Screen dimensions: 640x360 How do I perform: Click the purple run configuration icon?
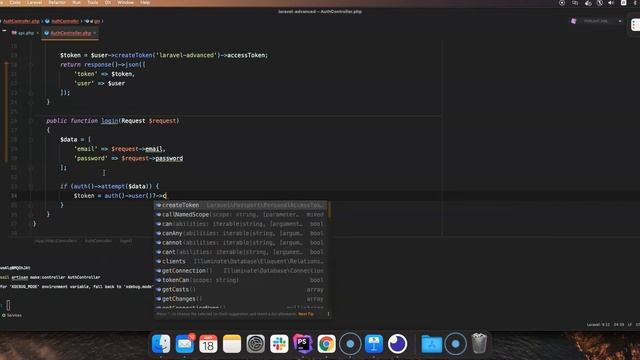[573, 21]
